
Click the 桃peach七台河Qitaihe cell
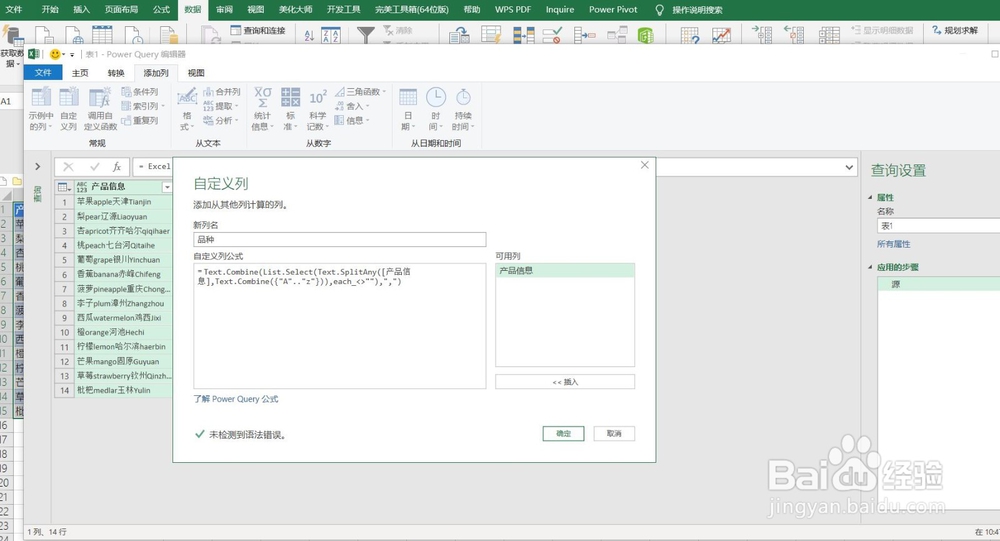123,245
